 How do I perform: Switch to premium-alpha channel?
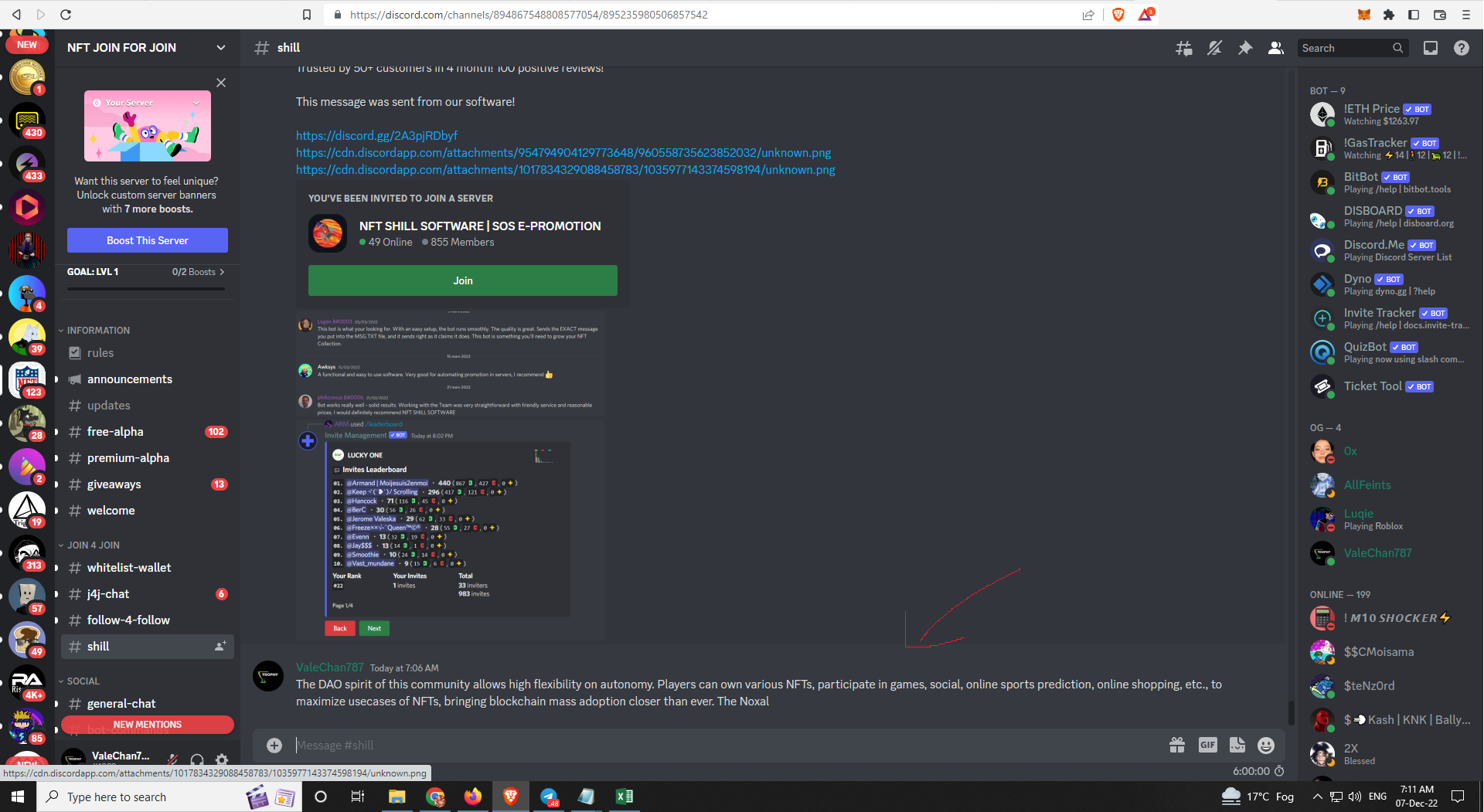coord(147,458)
